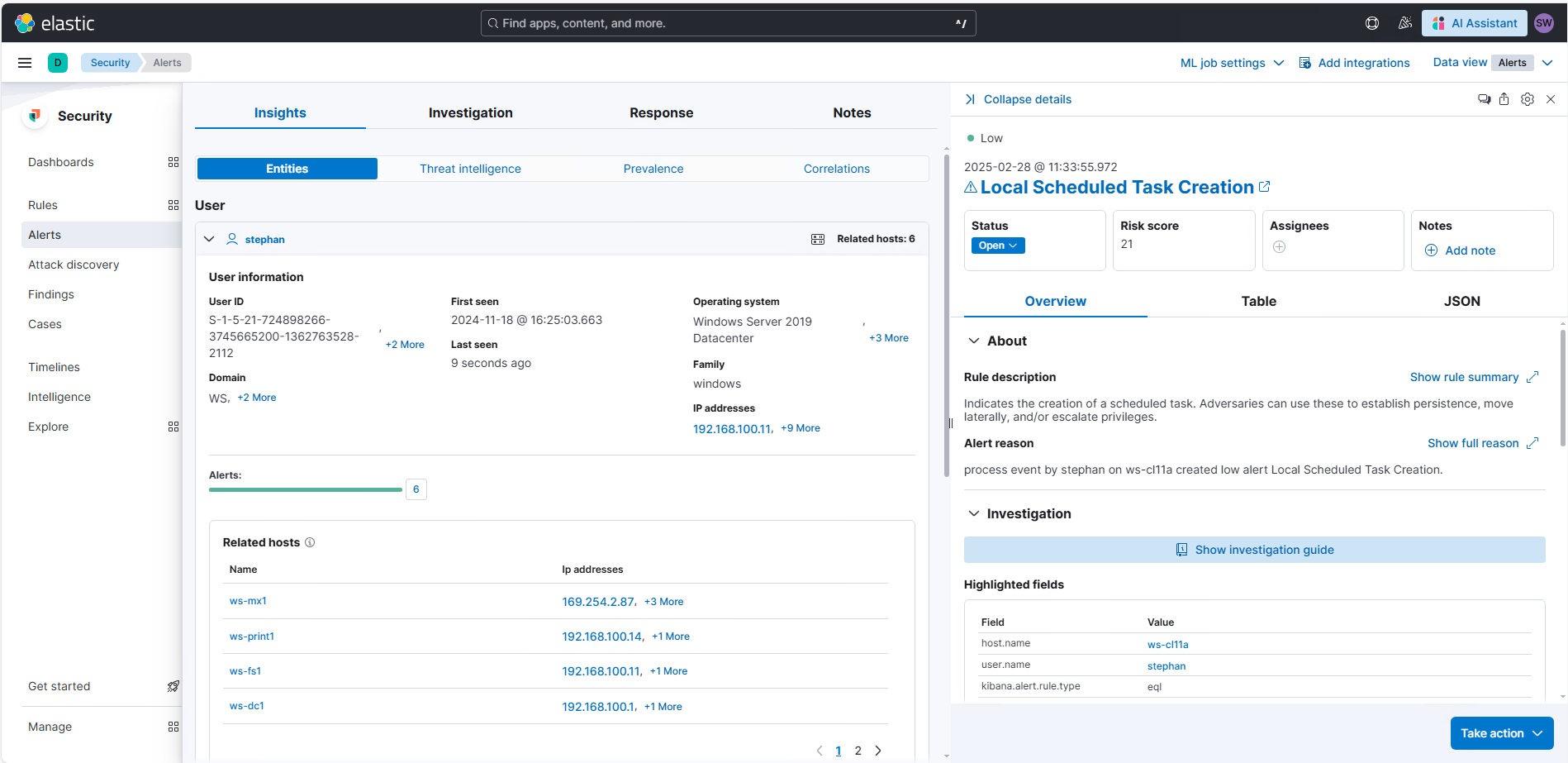Open host ws-mx1 link

pyautogui.click(x=248, y=601)
